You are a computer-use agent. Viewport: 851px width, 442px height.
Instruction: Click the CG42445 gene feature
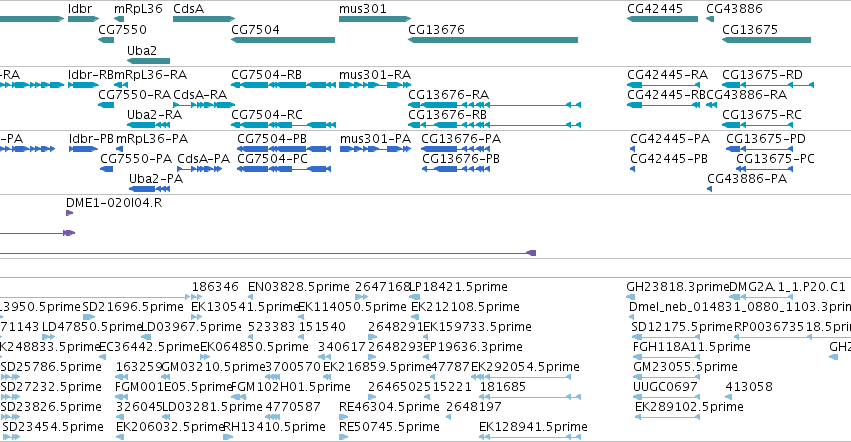coord(662,19)
